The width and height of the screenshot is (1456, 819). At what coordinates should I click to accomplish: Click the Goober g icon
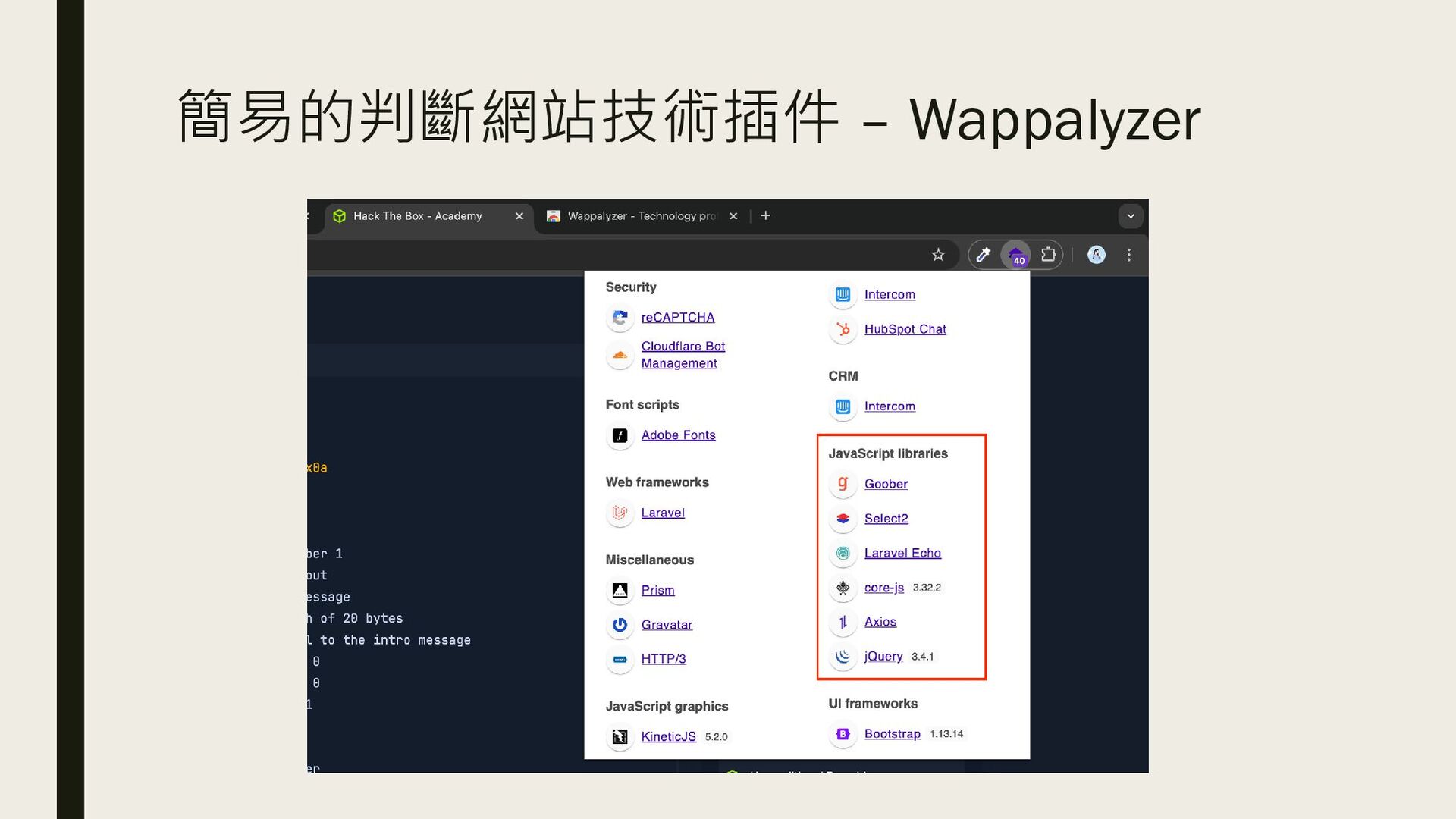843,484
